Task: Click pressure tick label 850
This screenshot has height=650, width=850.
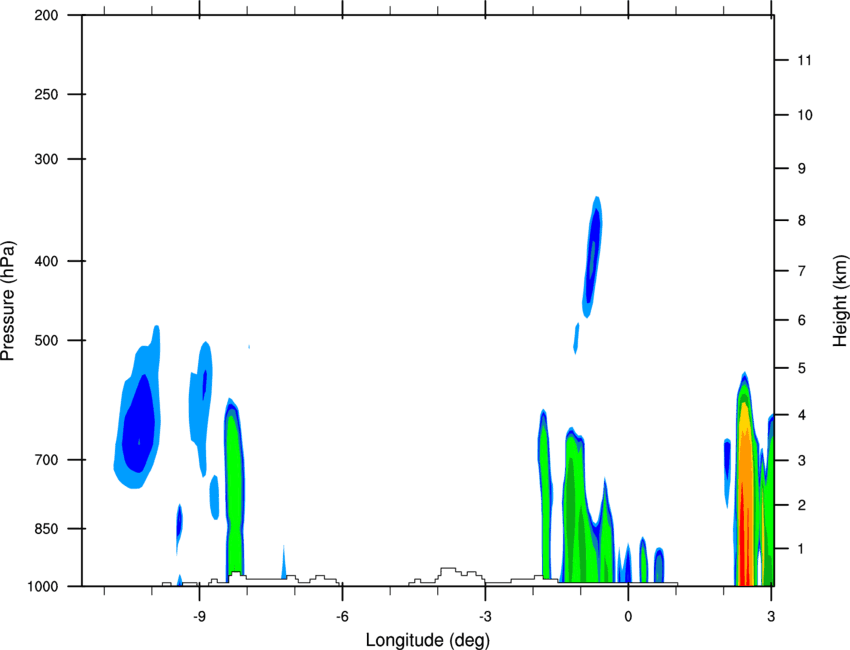Action: 46,529
